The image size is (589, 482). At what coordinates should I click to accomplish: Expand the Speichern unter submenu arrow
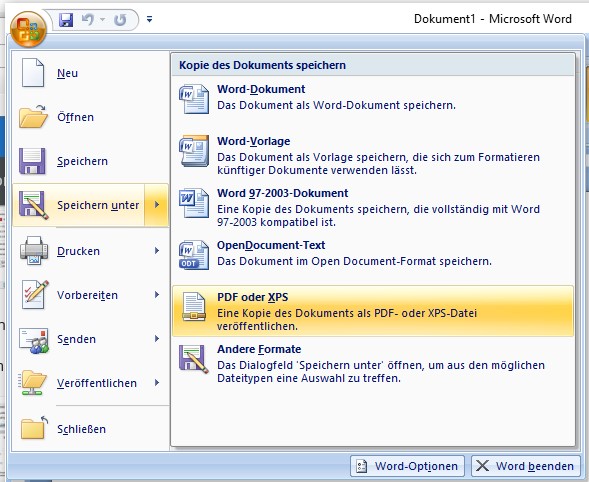point(157,205)
